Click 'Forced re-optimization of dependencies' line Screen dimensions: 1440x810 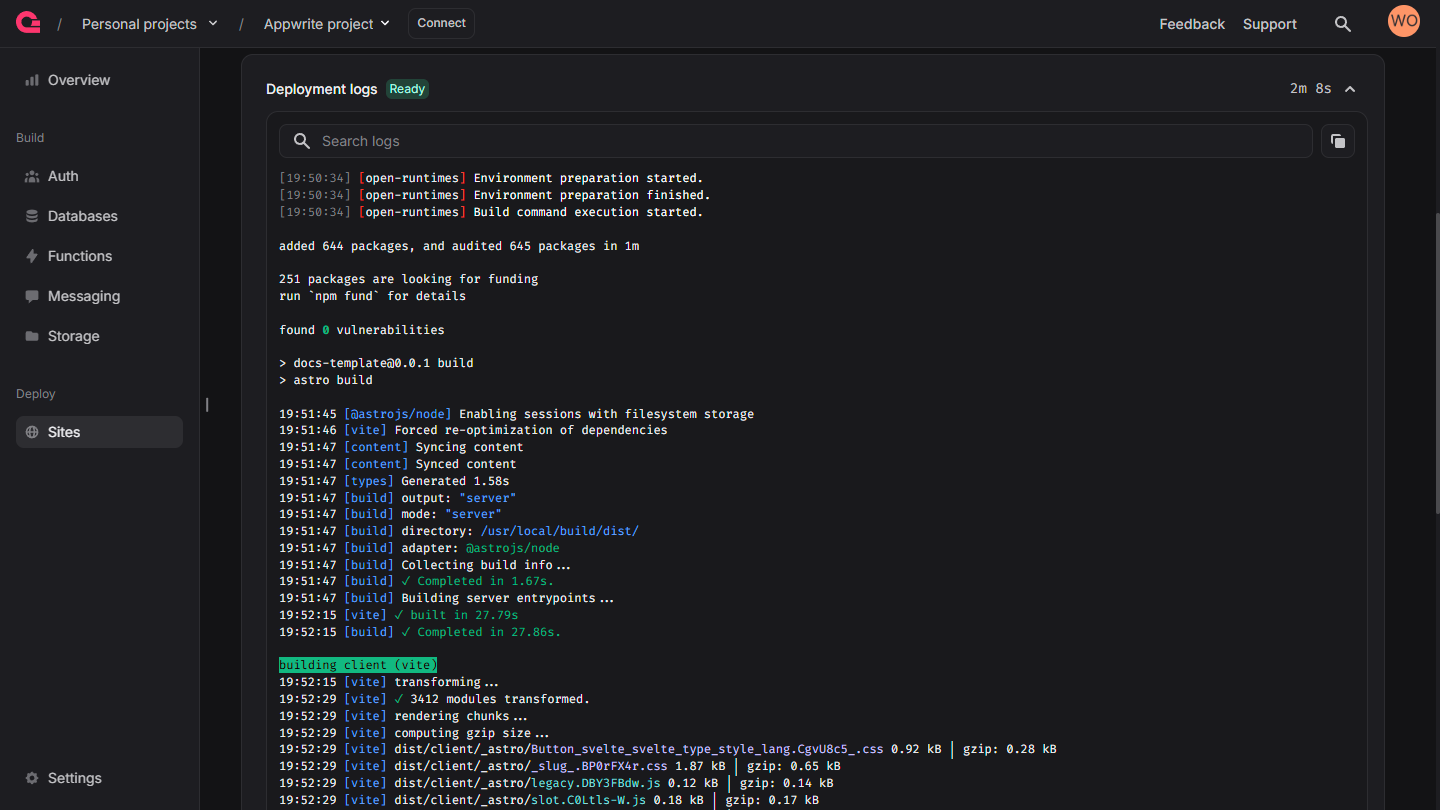473,430
